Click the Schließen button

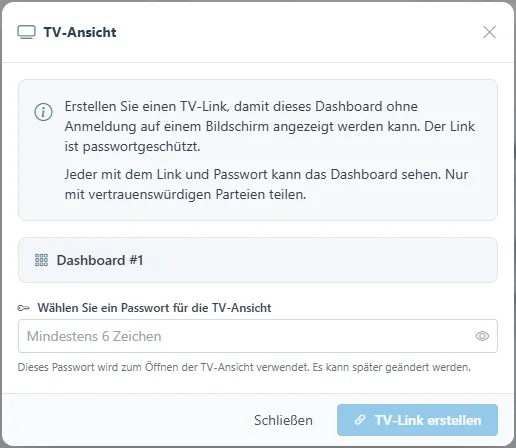[283, 420]
